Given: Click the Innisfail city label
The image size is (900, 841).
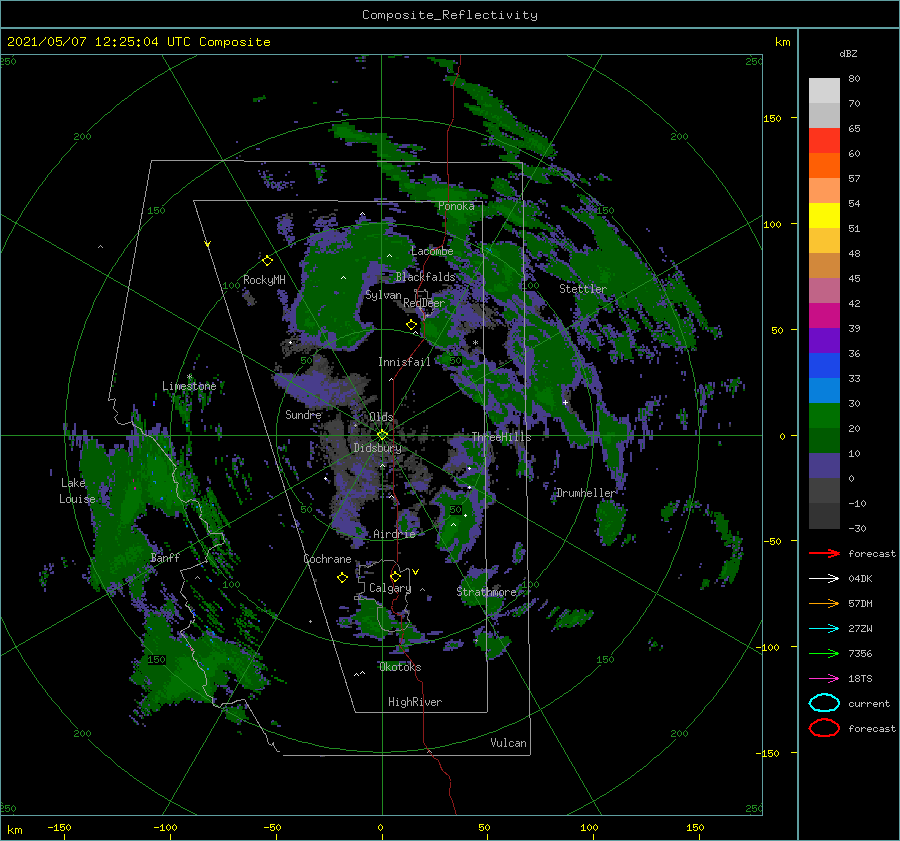Looking at the screenshot, I should (x=404, y=362).
